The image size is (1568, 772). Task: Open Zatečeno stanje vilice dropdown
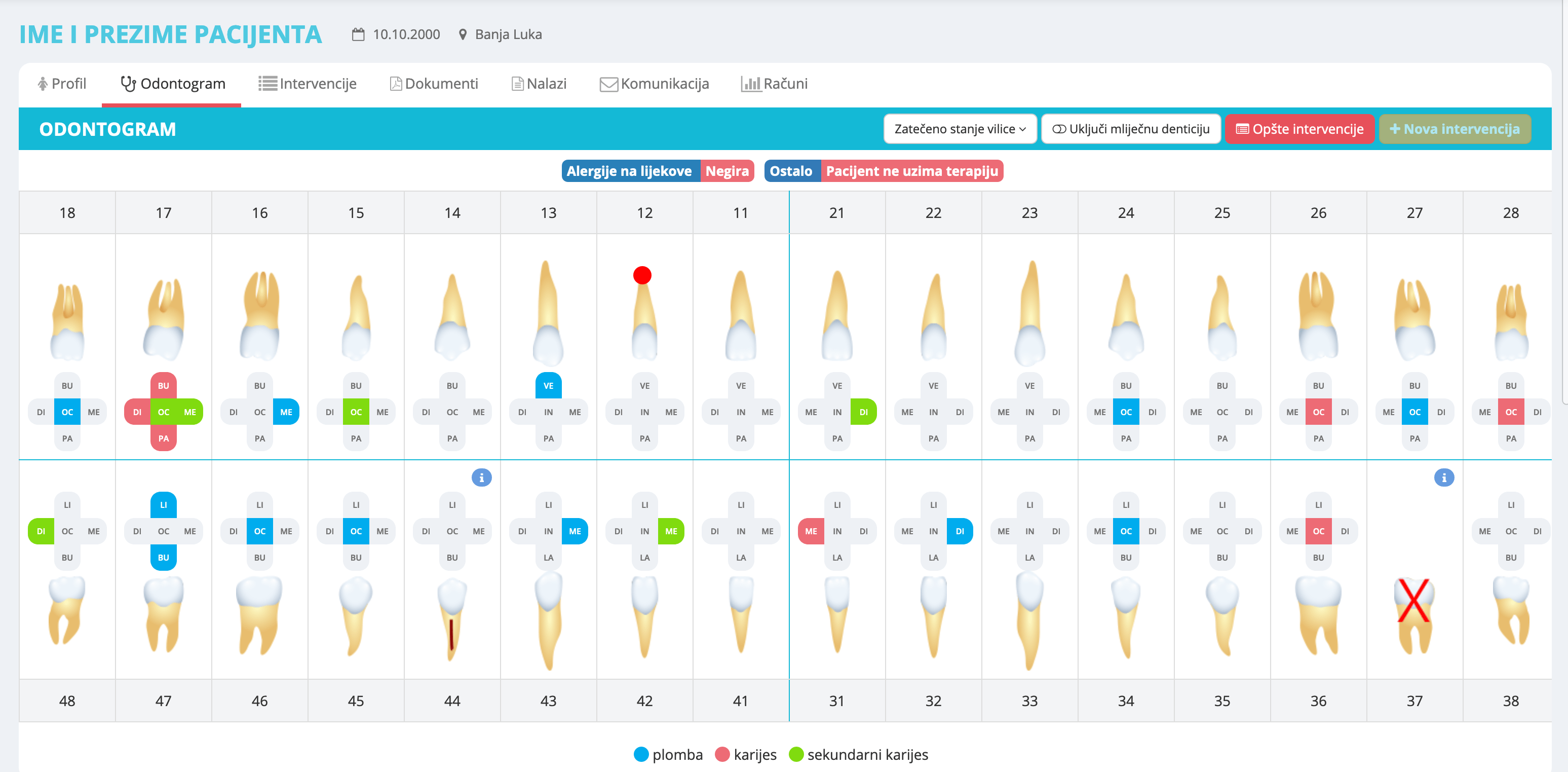960,129
